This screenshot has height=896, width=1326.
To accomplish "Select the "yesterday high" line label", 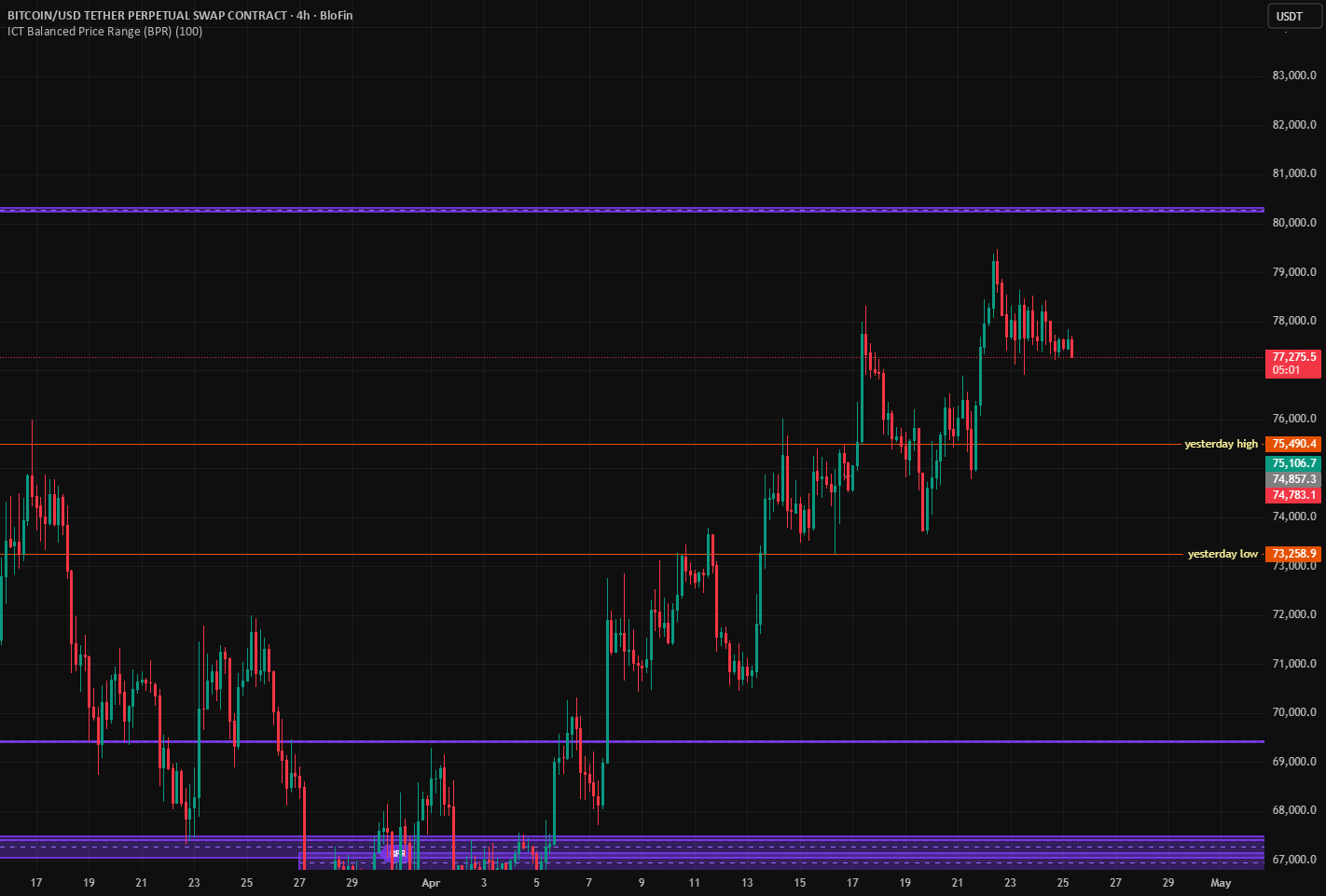I will [1221, 444].
